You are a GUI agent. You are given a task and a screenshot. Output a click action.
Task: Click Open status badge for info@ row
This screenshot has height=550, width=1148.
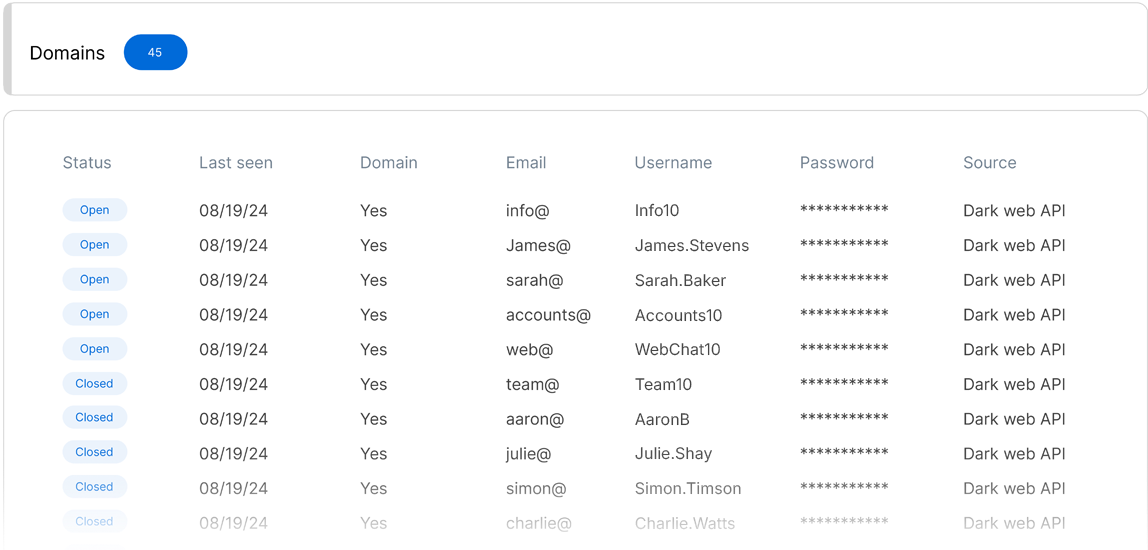[95, 210]
